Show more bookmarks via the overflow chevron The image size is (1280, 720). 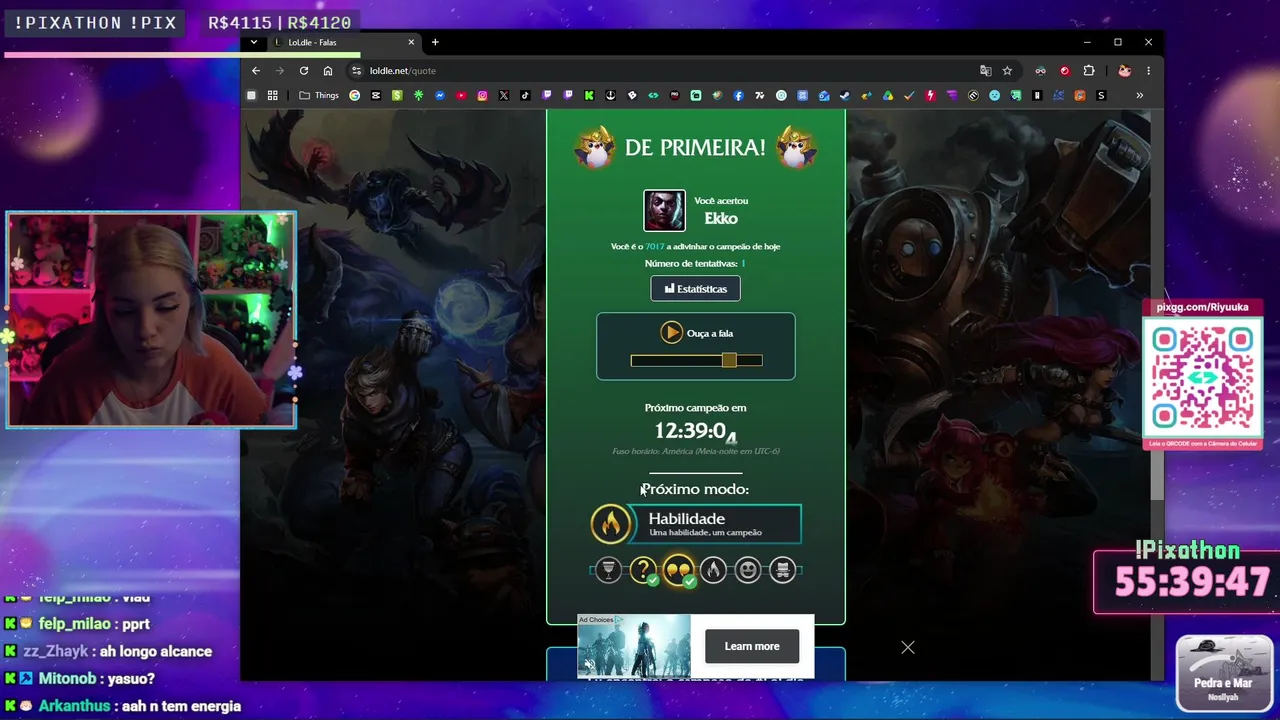pos(1139,96)
